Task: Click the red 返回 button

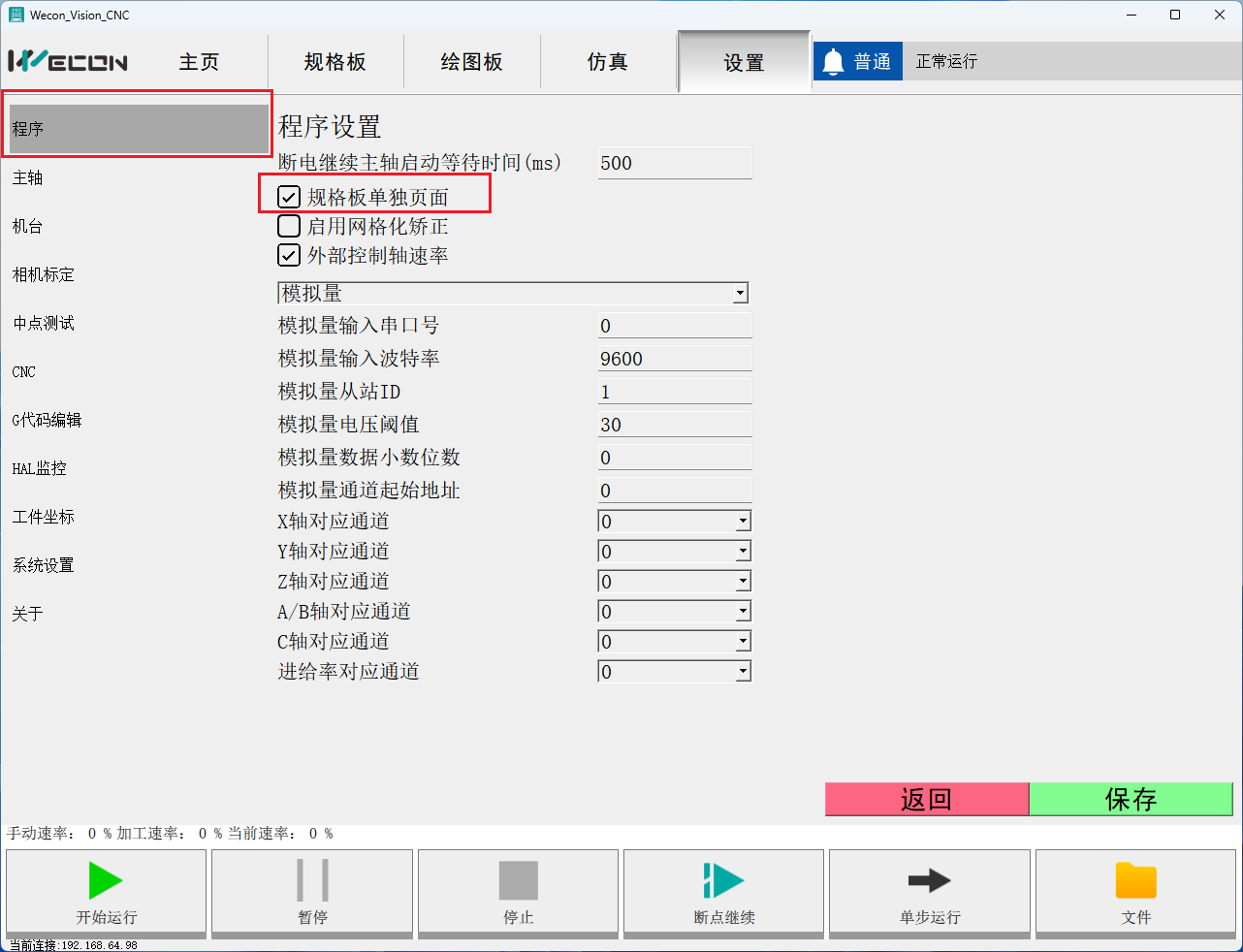Action: (x=926, y=800)
